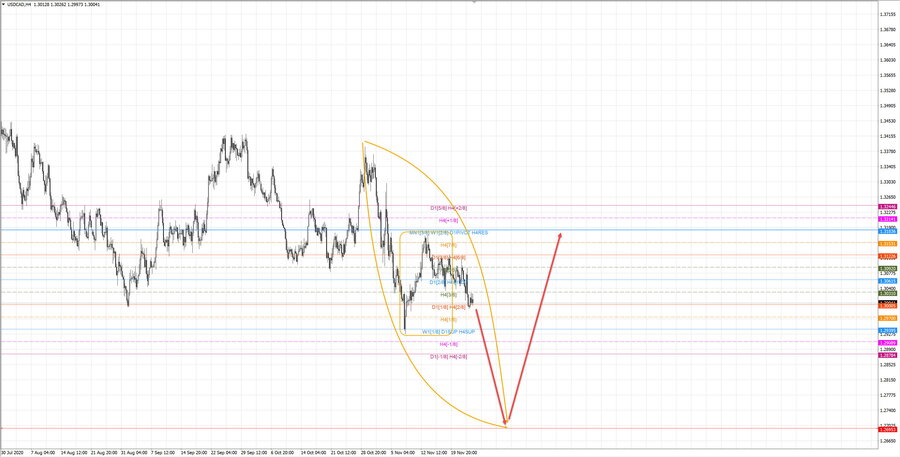Click the 1.31531 orange price tag
The width and height of the screenshot is (900, 457).
(x=889, y=243)
